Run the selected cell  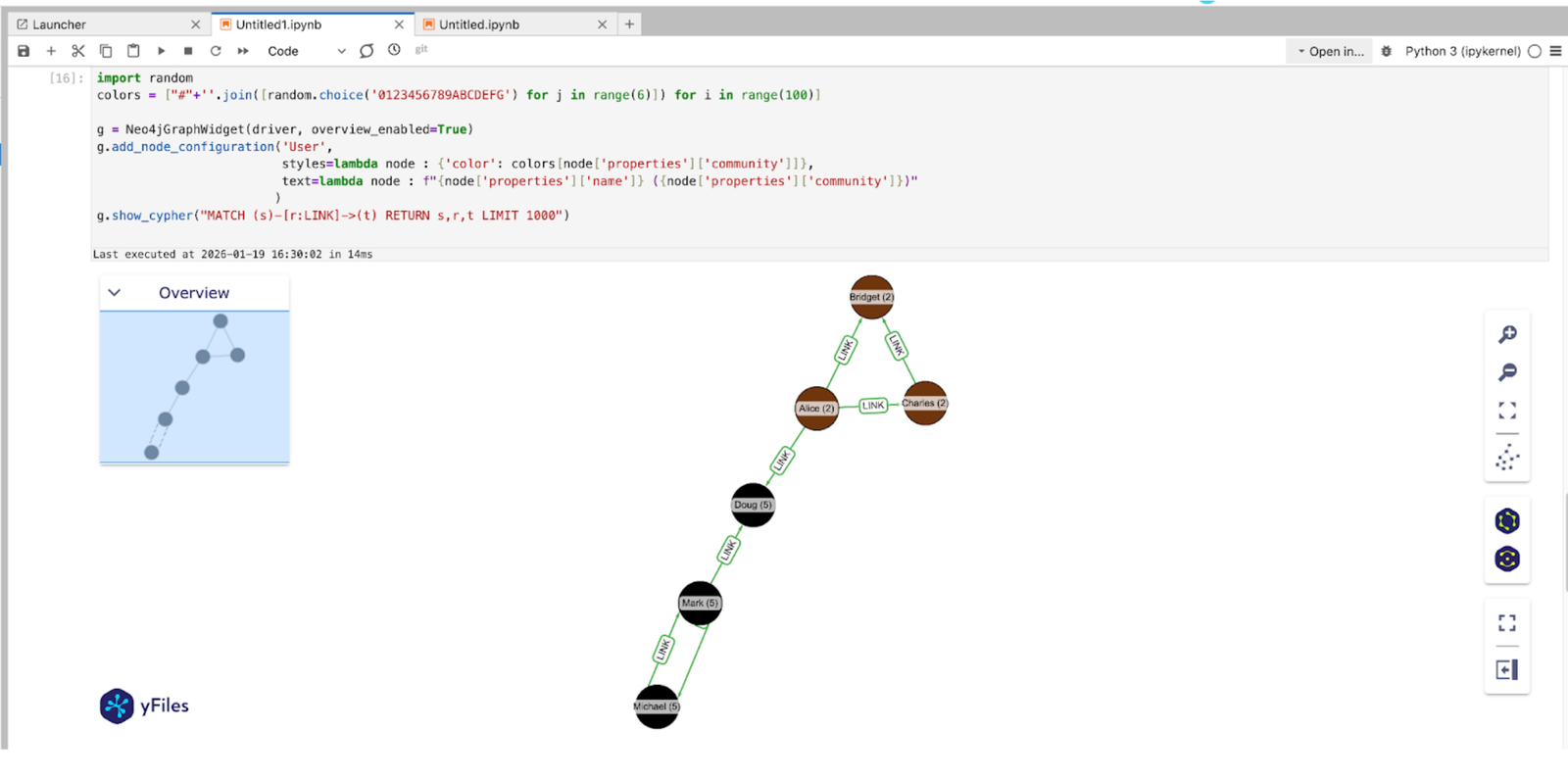click(x=161, y=51)
